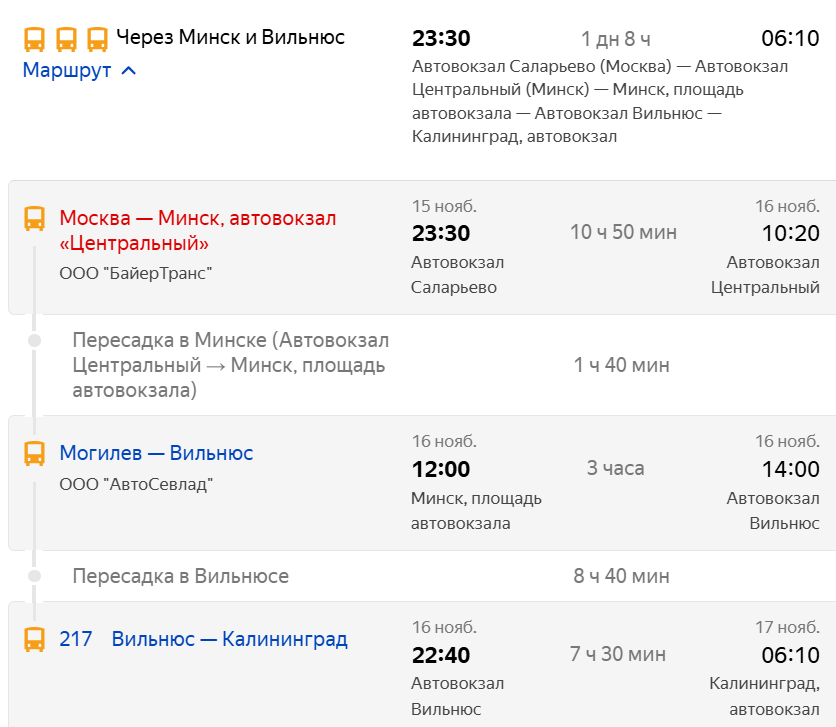This screenshot has height=727, width=836.
Task: Click the chevron next to Маршрут
Action: 128,70
